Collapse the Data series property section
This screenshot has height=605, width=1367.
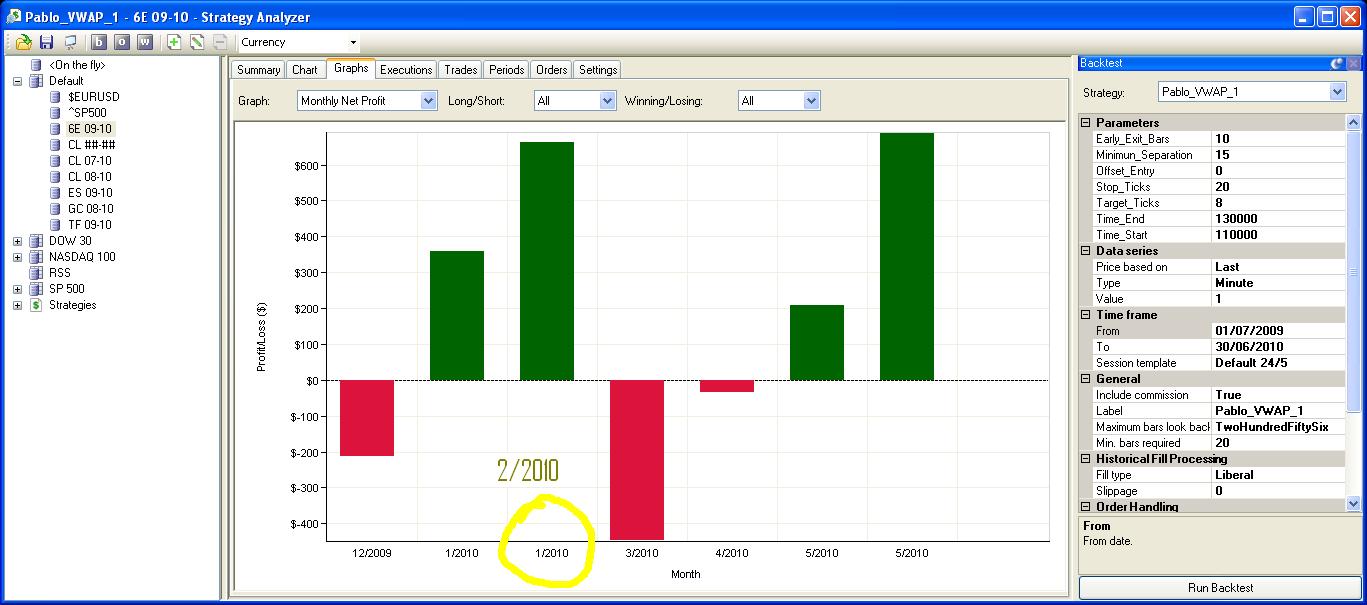[1086, 251]
